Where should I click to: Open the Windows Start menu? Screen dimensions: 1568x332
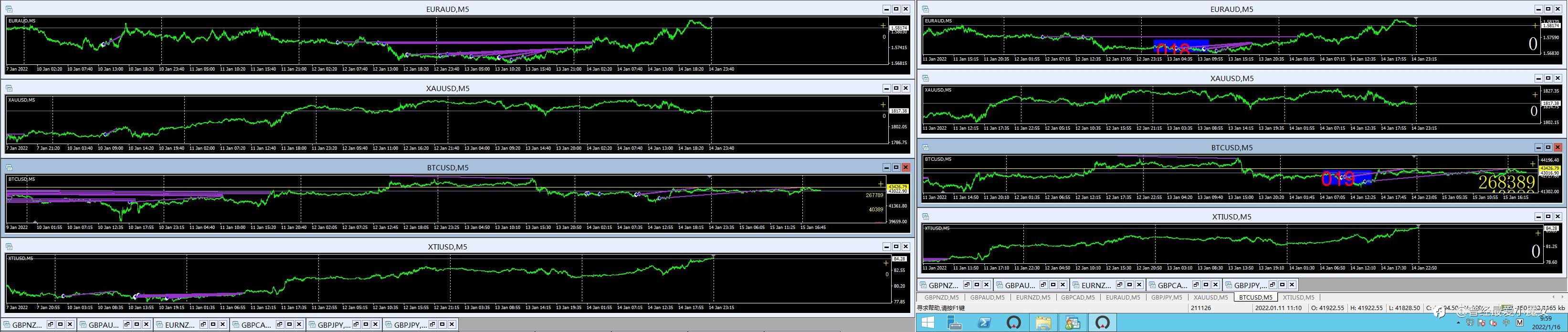point(927,323)
